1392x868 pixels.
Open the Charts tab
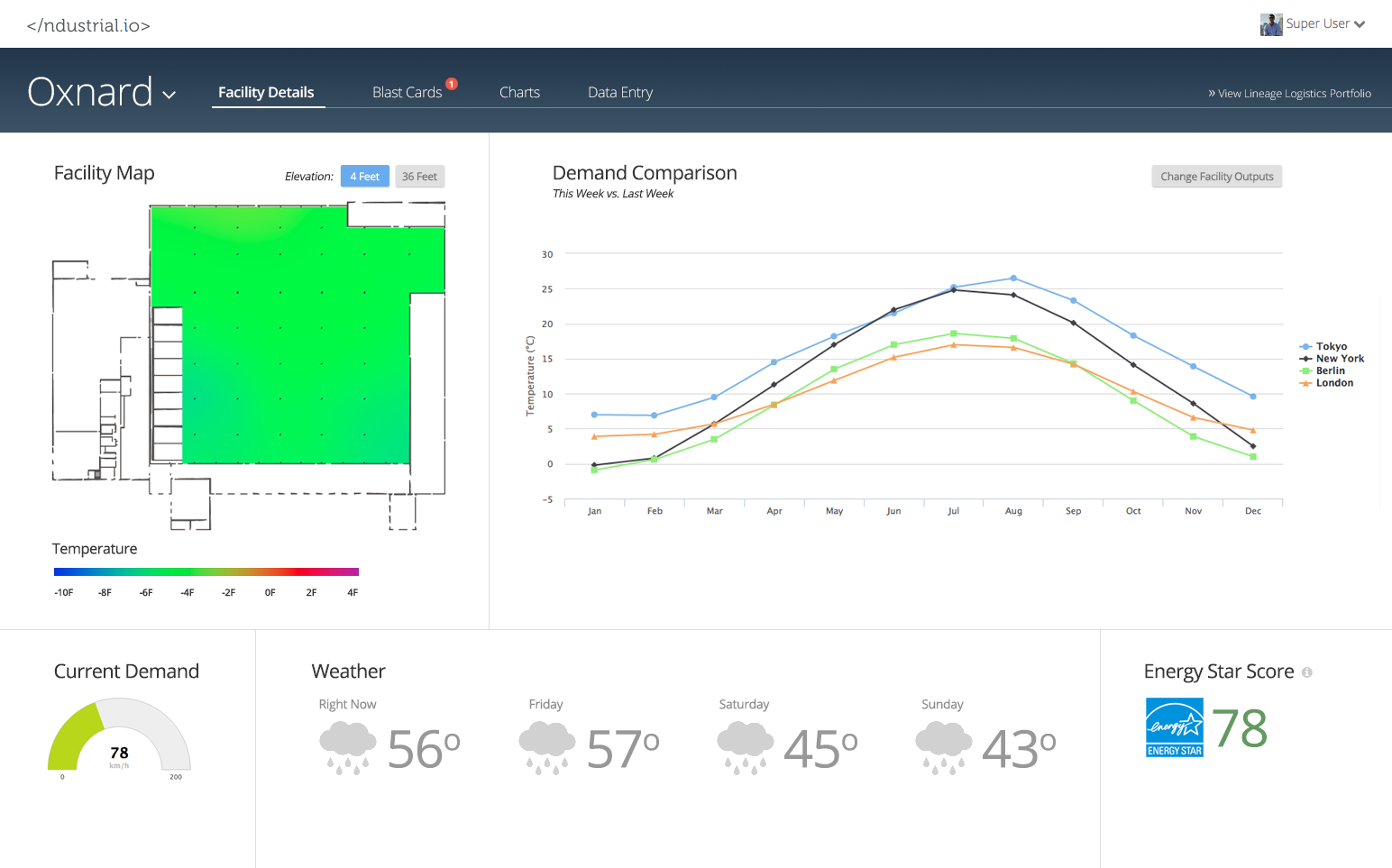coord(519,93)
